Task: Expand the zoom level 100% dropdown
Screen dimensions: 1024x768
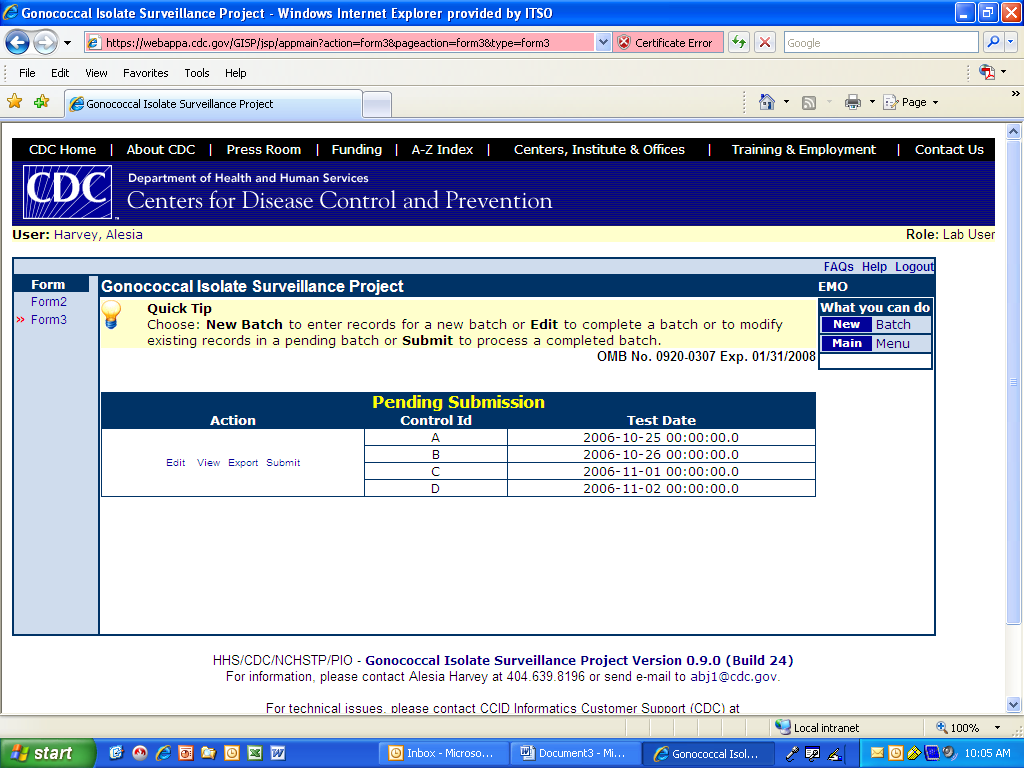Action: (x=997, y=728)
